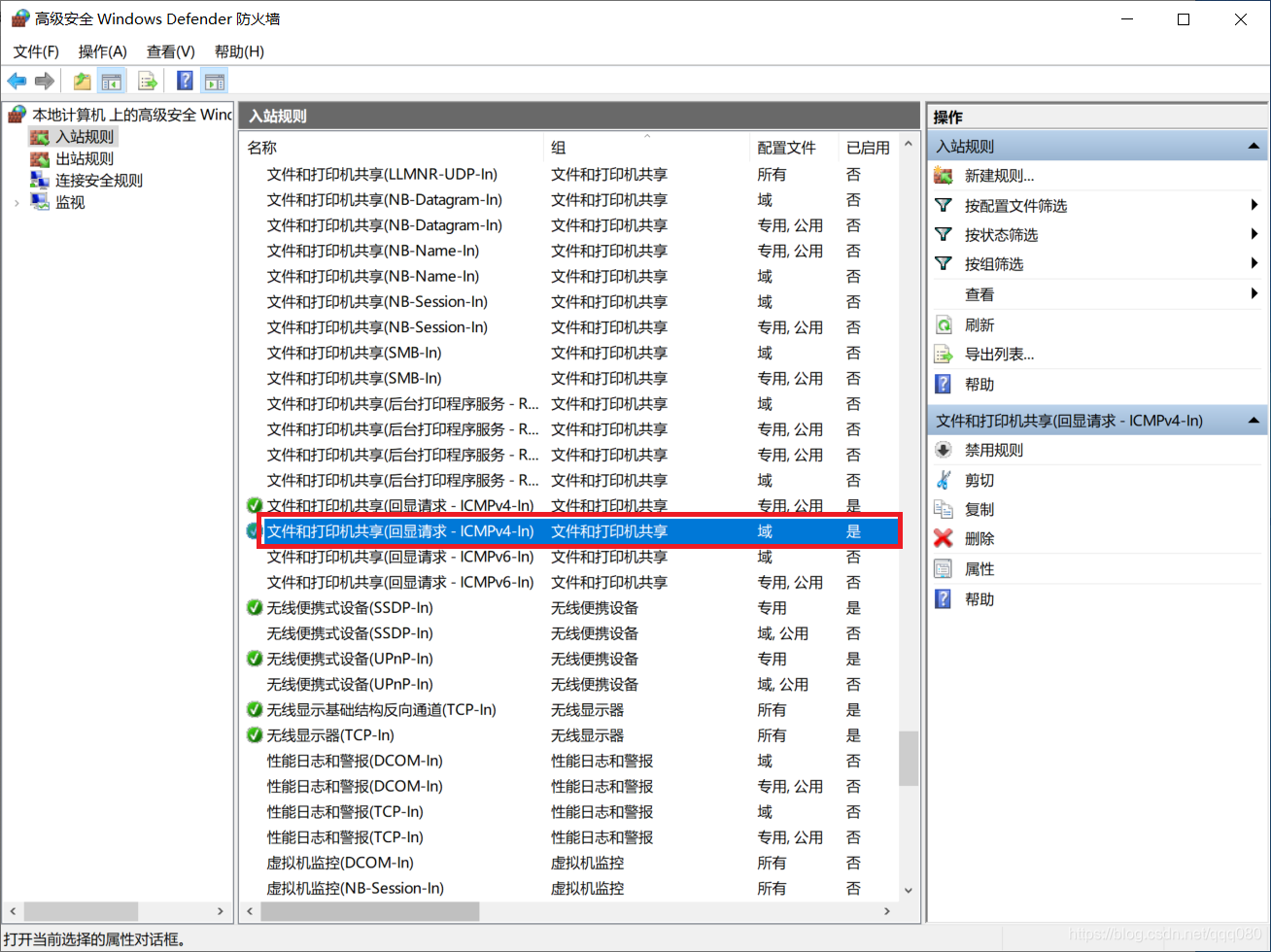Viewport: 1271px width, 952px height.
Task: Click the Export list toolbar icon
Action: tap(148, 81)
